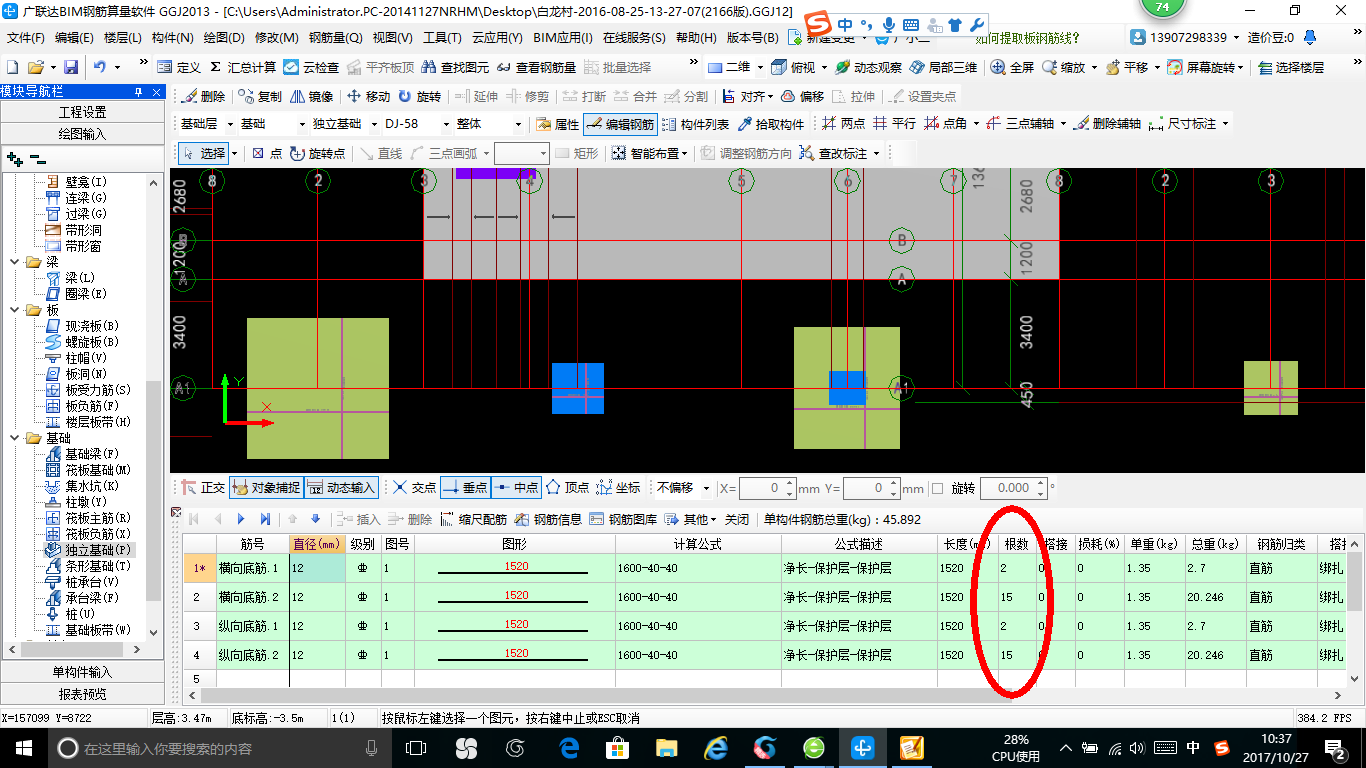
Task: Click 删除辅轴 delete auxiliary axis
Action: [1107, 124]
